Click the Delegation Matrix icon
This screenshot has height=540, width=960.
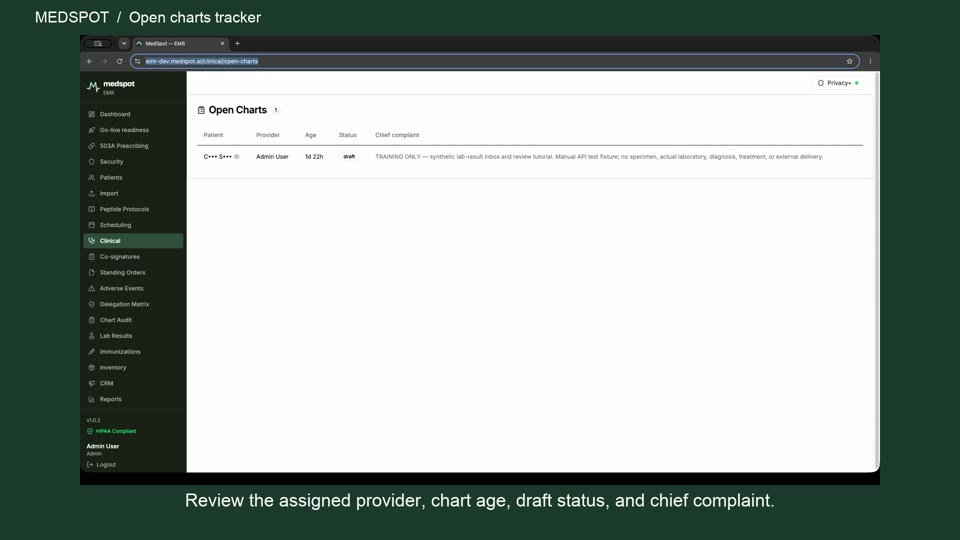pos(91,304)
